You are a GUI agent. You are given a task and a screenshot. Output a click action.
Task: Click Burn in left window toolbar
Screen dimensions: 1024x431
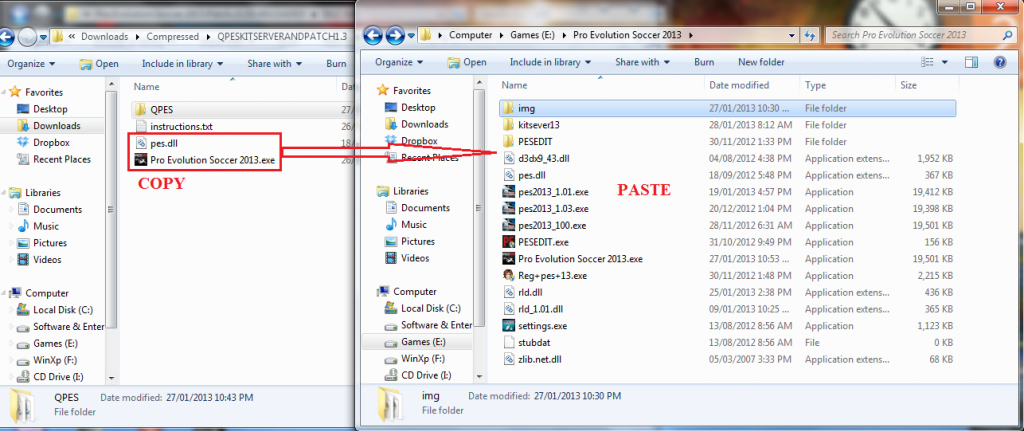click(336, 63)
